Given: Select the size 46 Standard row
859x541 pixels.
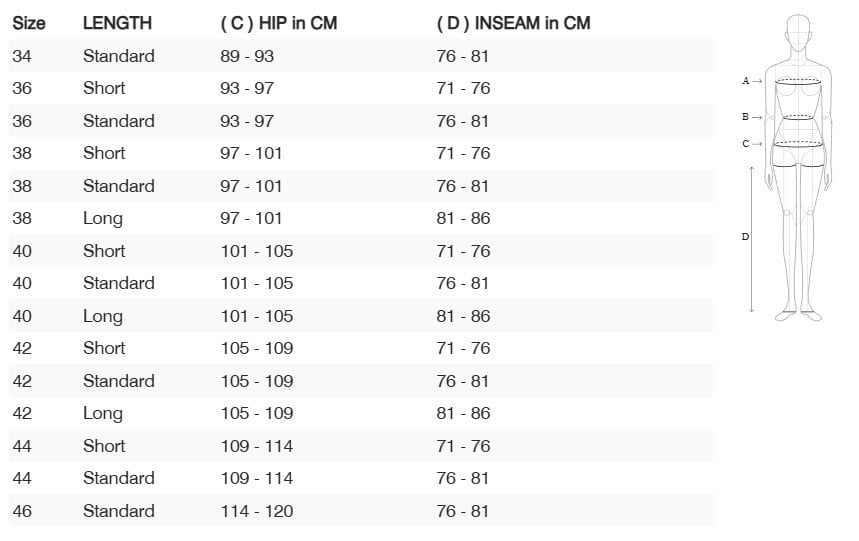Looking at the screenshot, I should coord(361,511).
